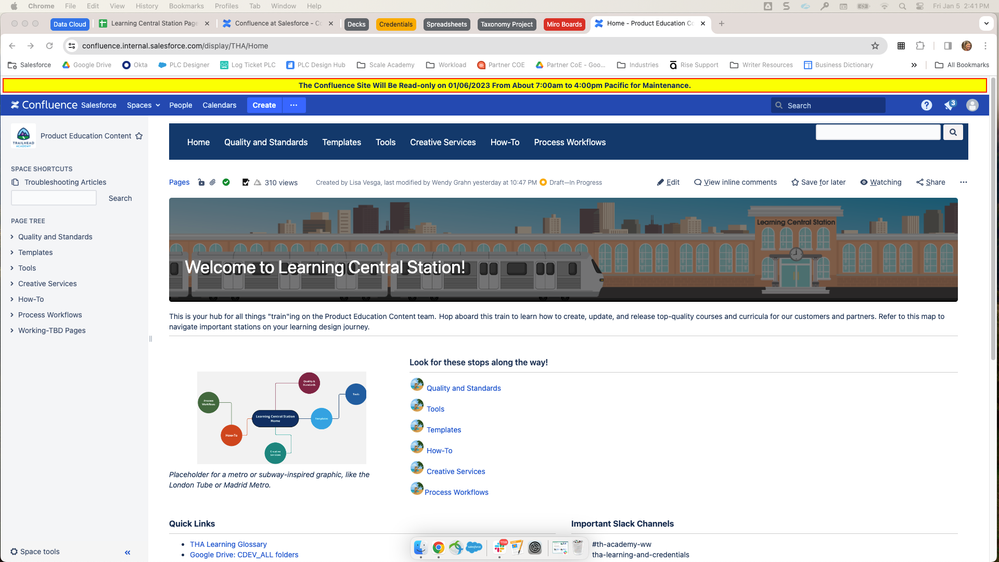Screen dimensions: 999x562
Task: Open Chrome extensions puzzle icon
Action: click(920, 46)
